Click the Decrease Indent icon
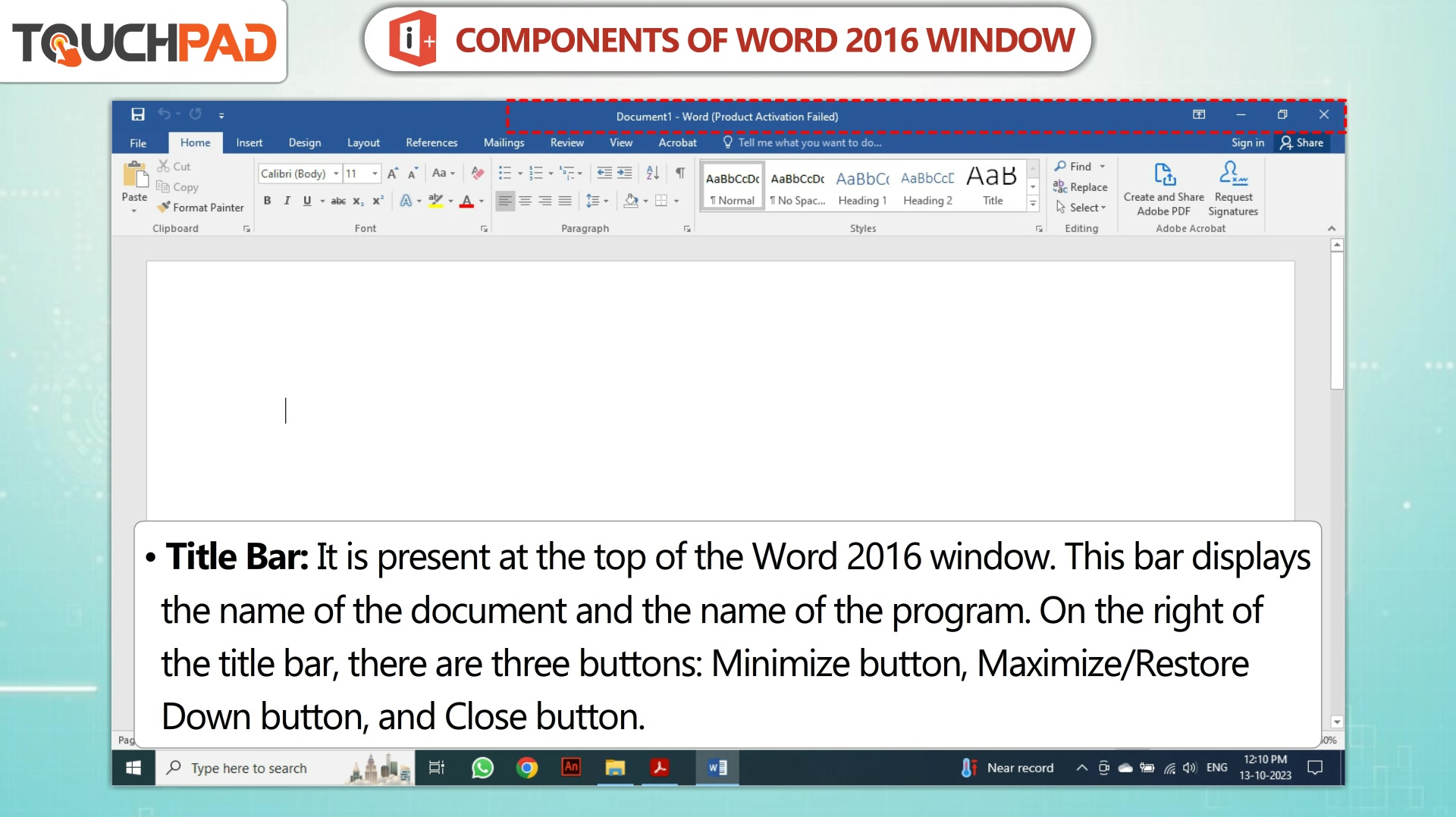This screenshot has width=1456, height=817. click(x=604, y=174)
